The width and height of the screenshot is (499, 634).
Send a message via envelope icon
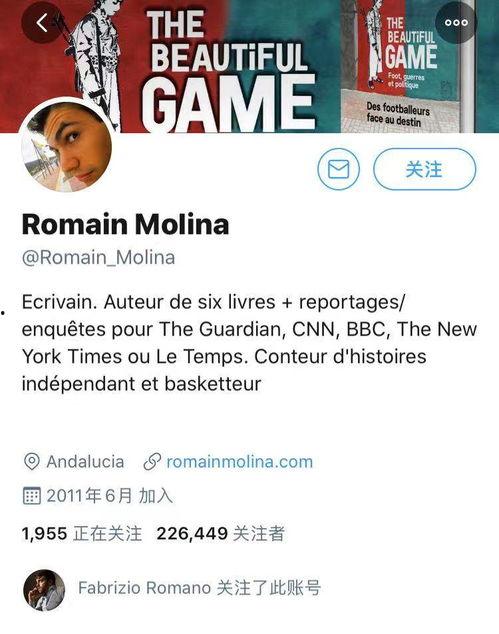(338, 169)
